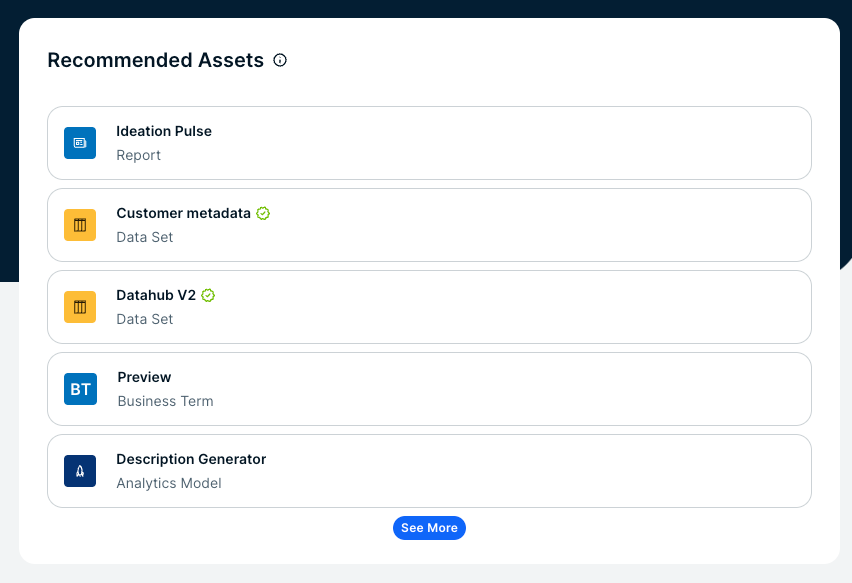Click the Description Generator rocket icon

click(x=80, y=471)
